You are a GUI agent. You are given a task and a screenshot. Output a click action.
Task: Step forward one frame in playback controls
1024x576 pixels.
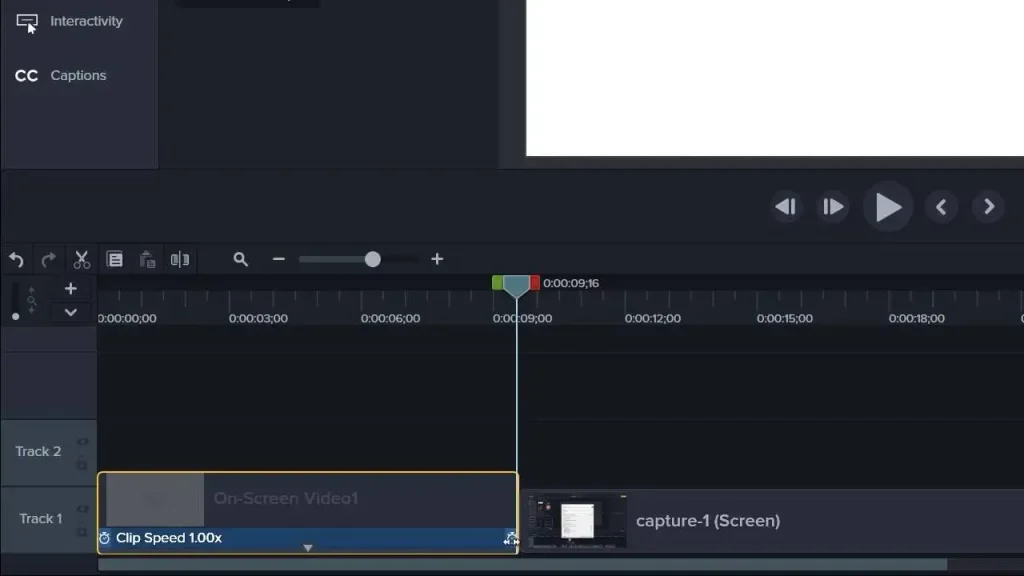point(833,207)
